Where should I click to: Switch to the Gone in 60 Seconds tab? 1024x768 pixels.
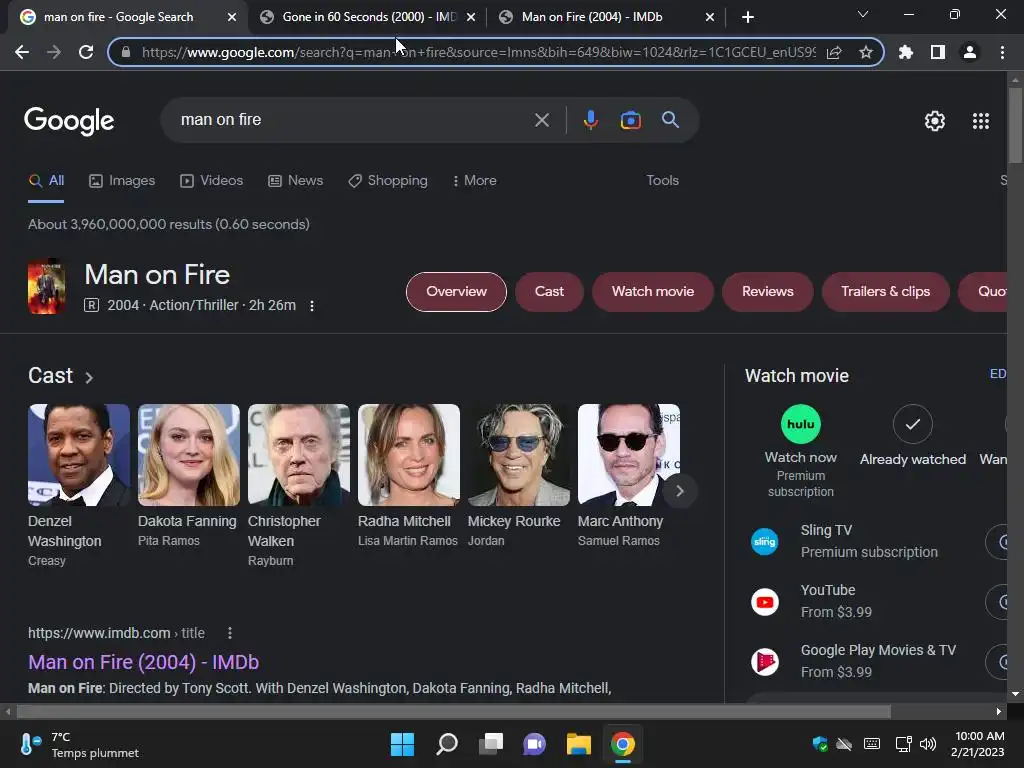(369, 17)
